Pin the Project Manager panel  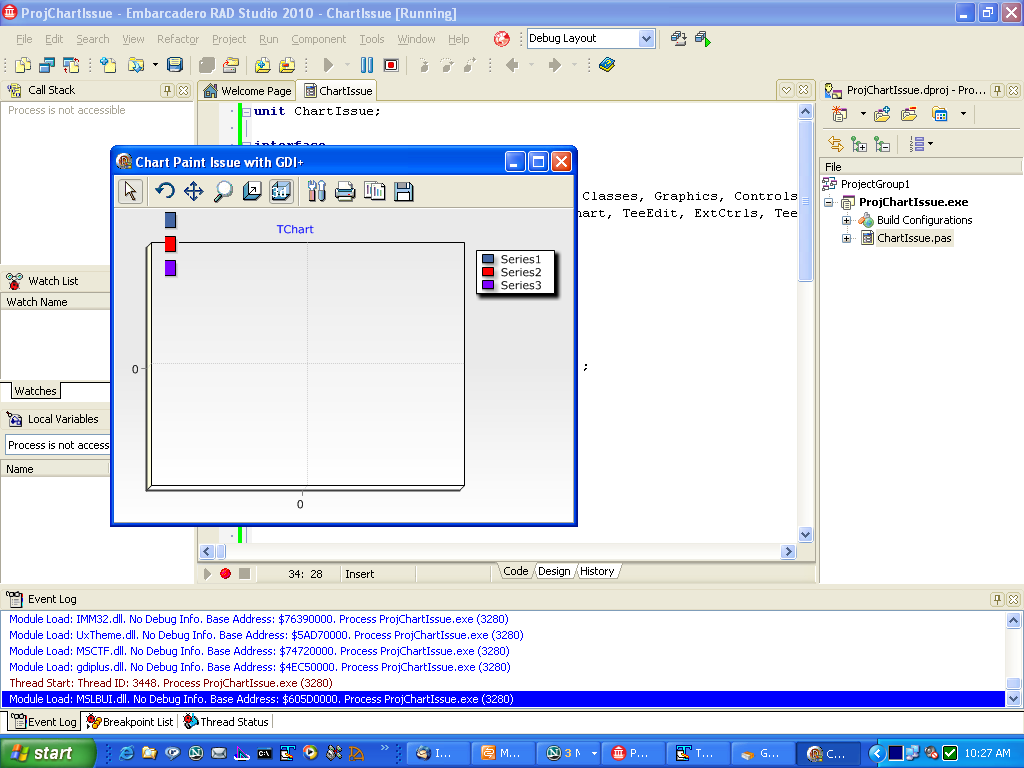(x=997, y=90)
